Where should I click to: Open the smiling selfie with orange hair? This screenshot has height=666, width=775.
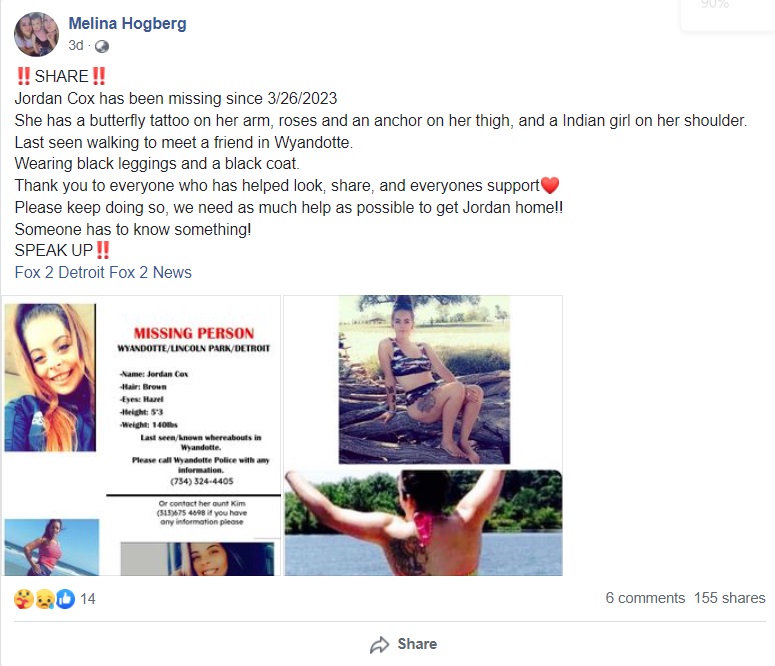[x=50, y=377]
